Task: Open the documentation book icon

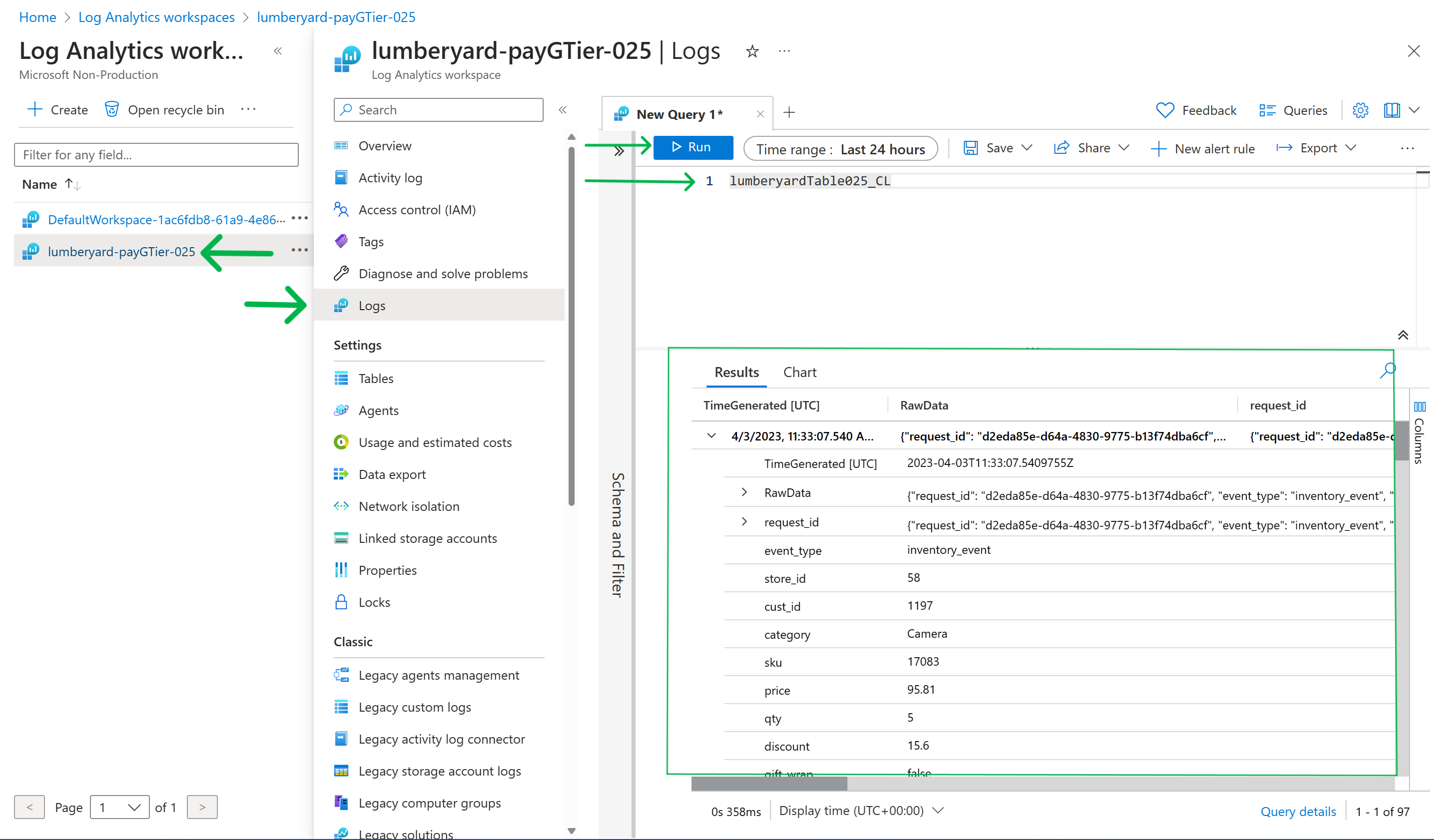Action: 1392,110
